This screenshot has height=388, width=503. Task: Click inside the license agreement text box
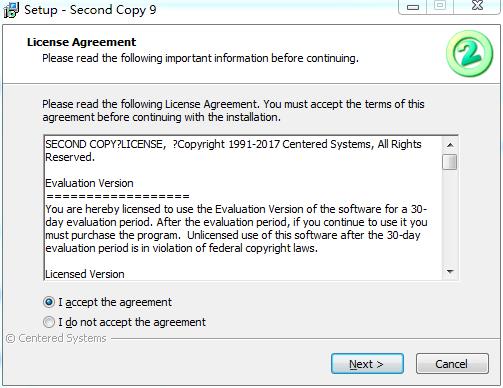243,208
